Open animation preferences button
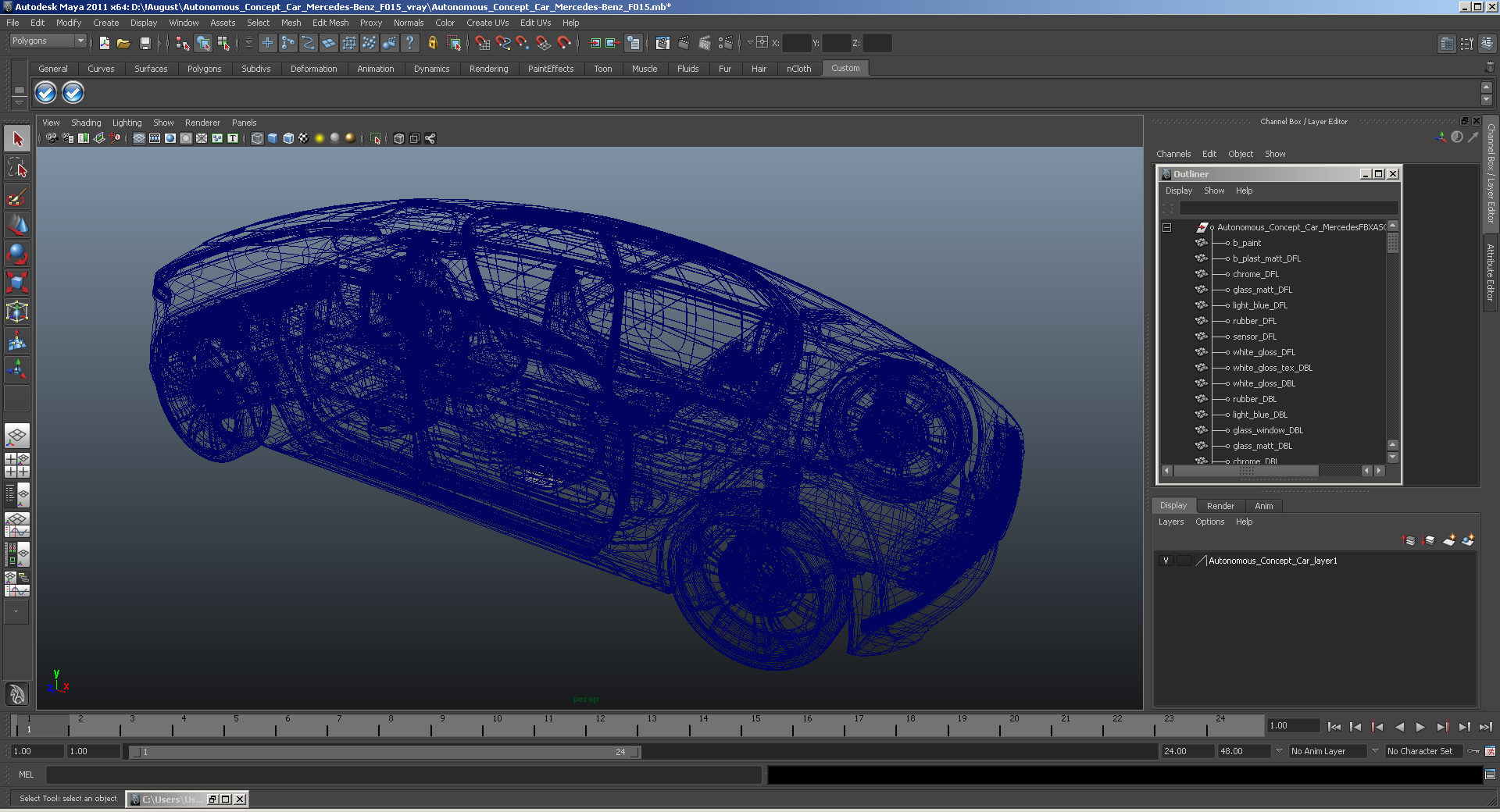The width and height of the screenshot is (1500, 812). point(1490,751)
